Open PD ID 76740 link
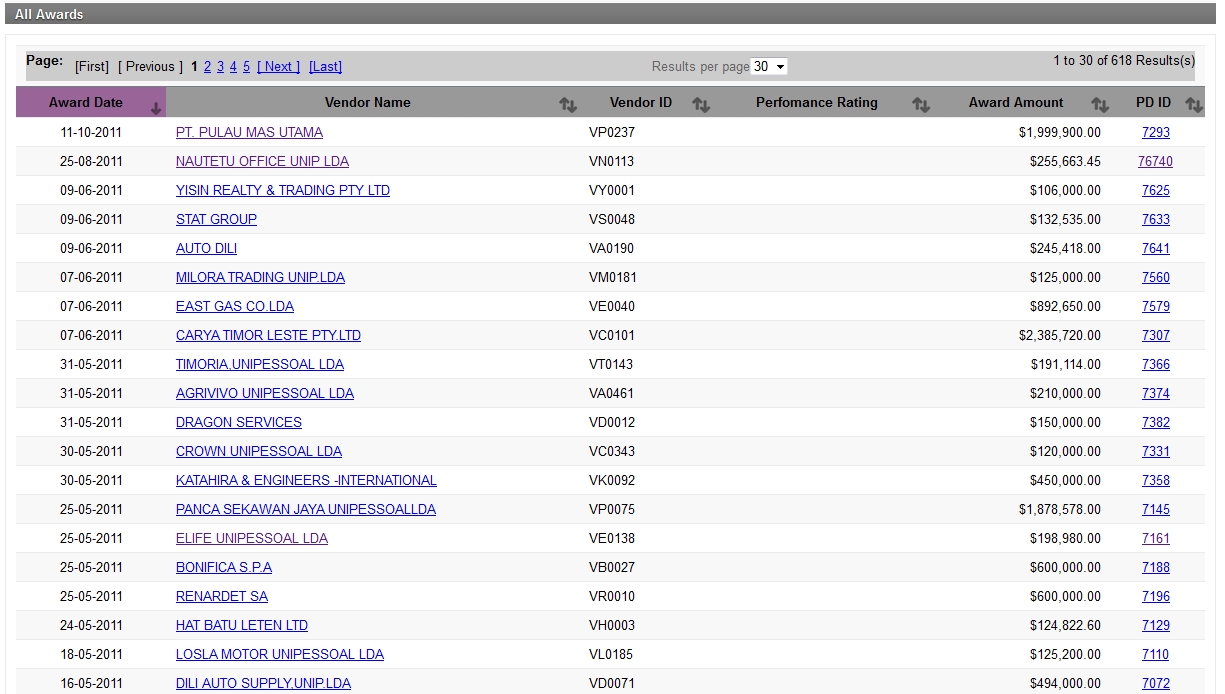This screenshot has width=1225, height=694. click(x=1155, y=161)
